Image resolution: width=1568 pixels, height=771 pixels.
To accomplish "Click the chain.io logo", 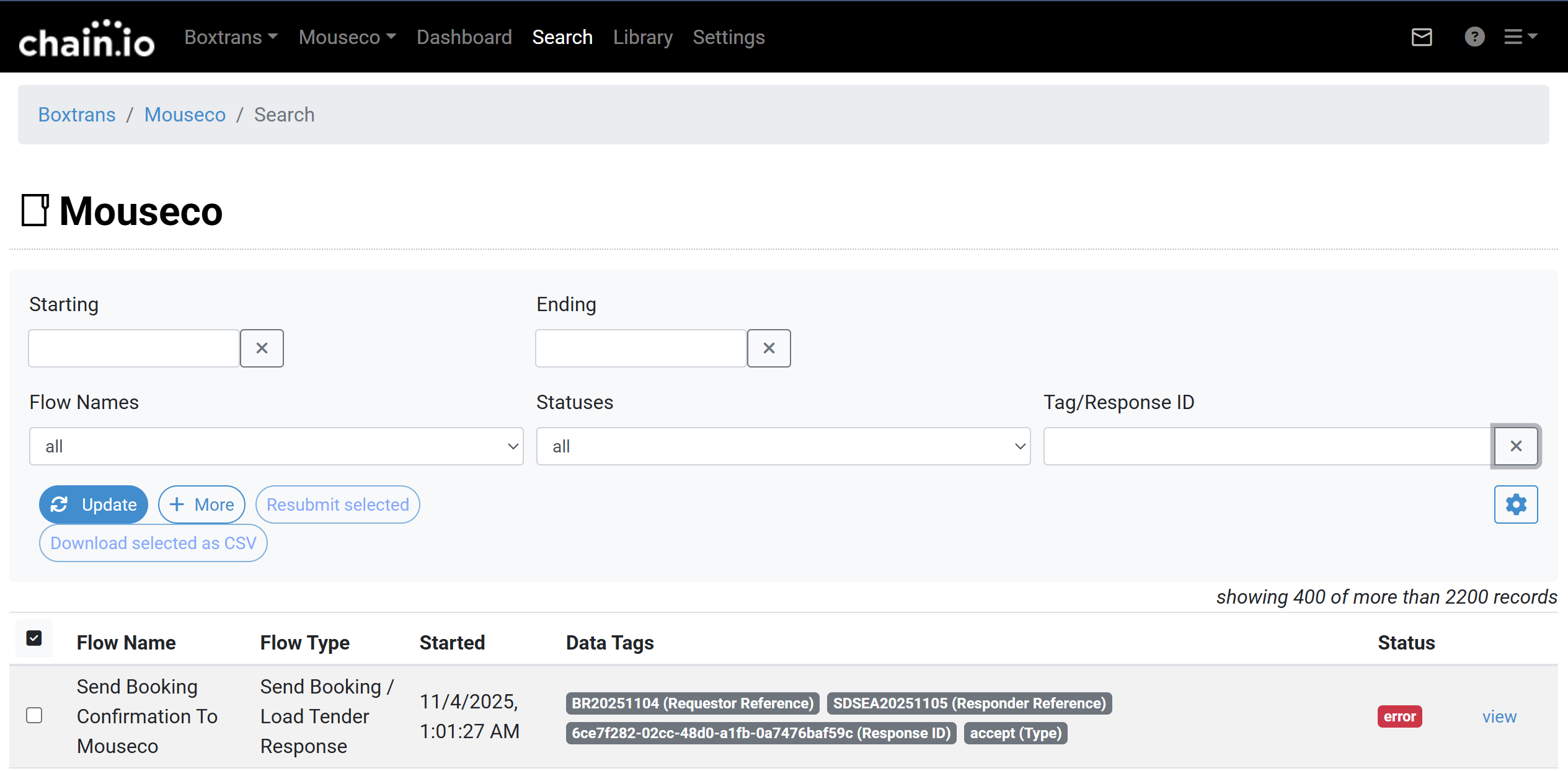I will [87, 38].
